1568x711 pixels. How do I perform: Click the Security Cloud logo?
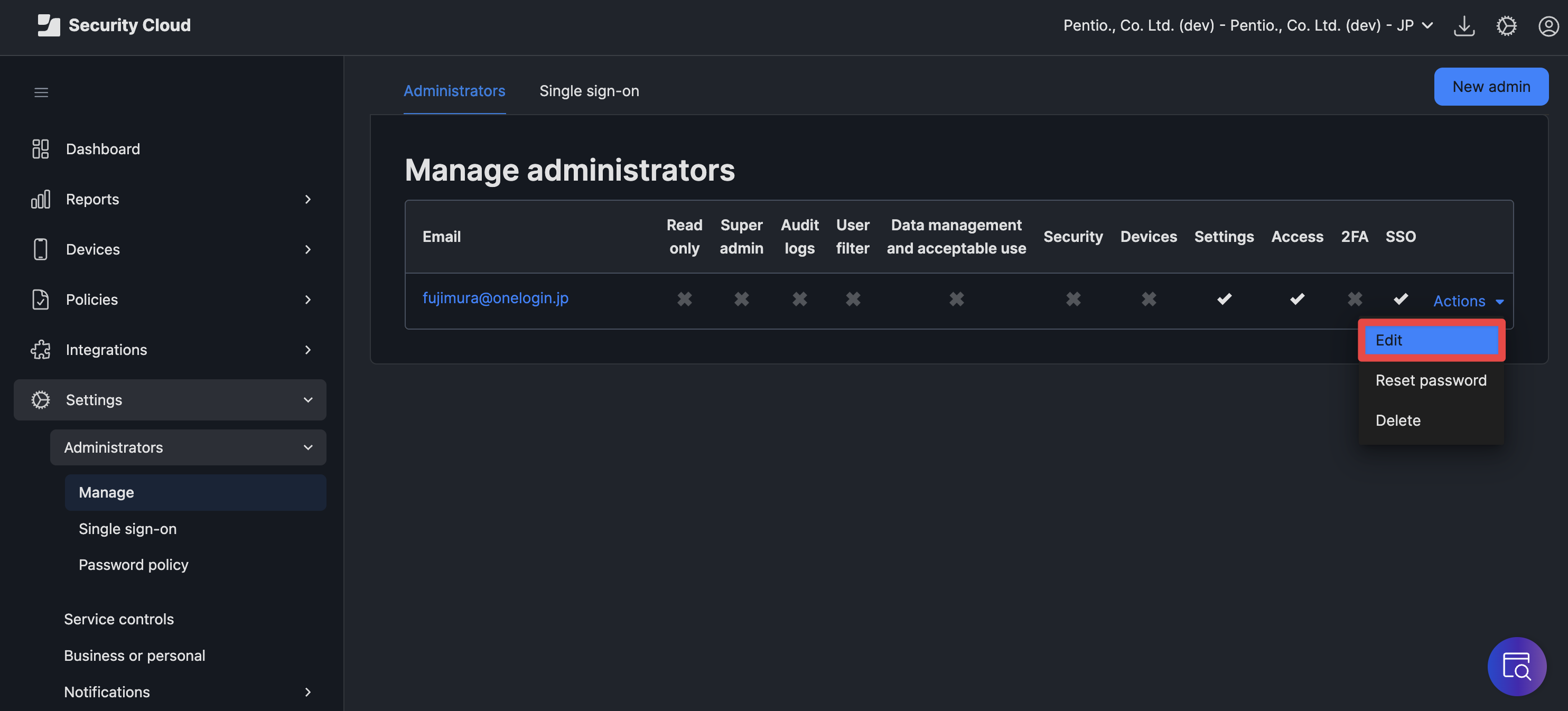114,25
